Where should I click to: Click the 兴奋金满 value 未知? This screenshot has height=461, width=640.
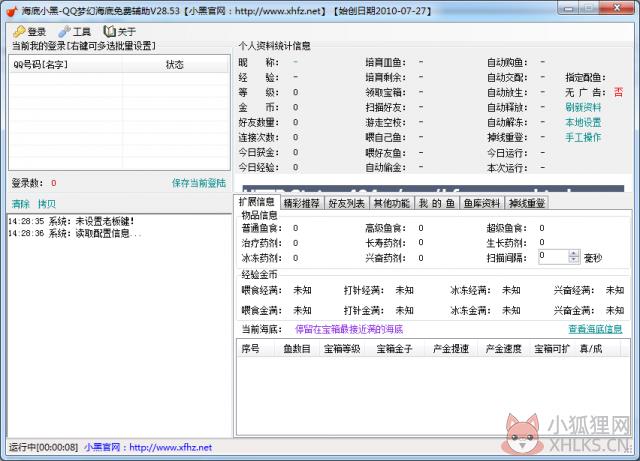[x=615, y=311]
